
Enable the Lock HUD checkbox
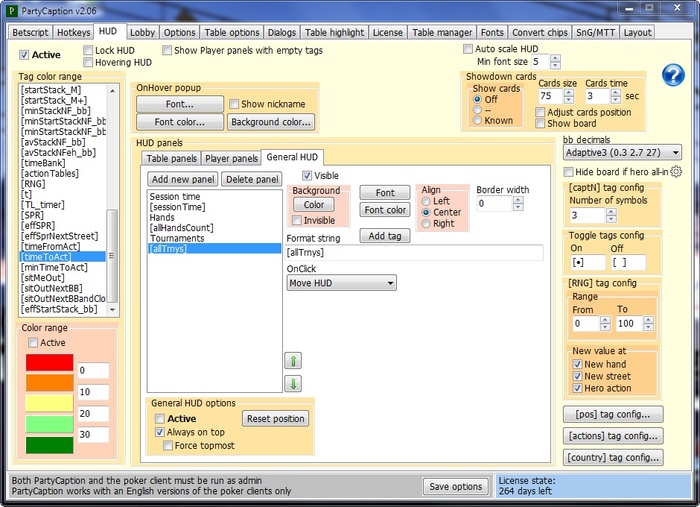point(88,50)
